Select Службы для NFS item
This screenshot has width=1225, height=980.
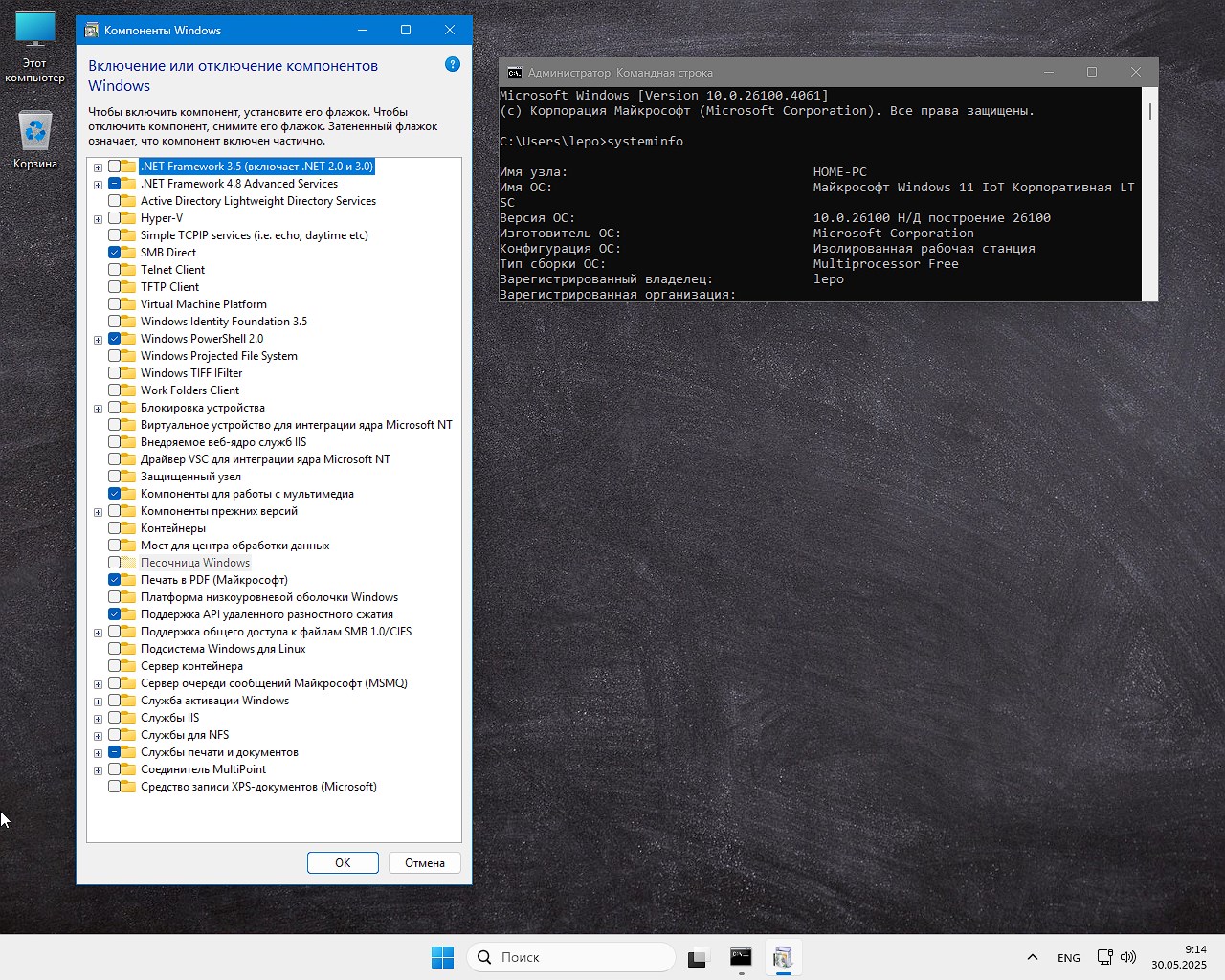(185, 735)
